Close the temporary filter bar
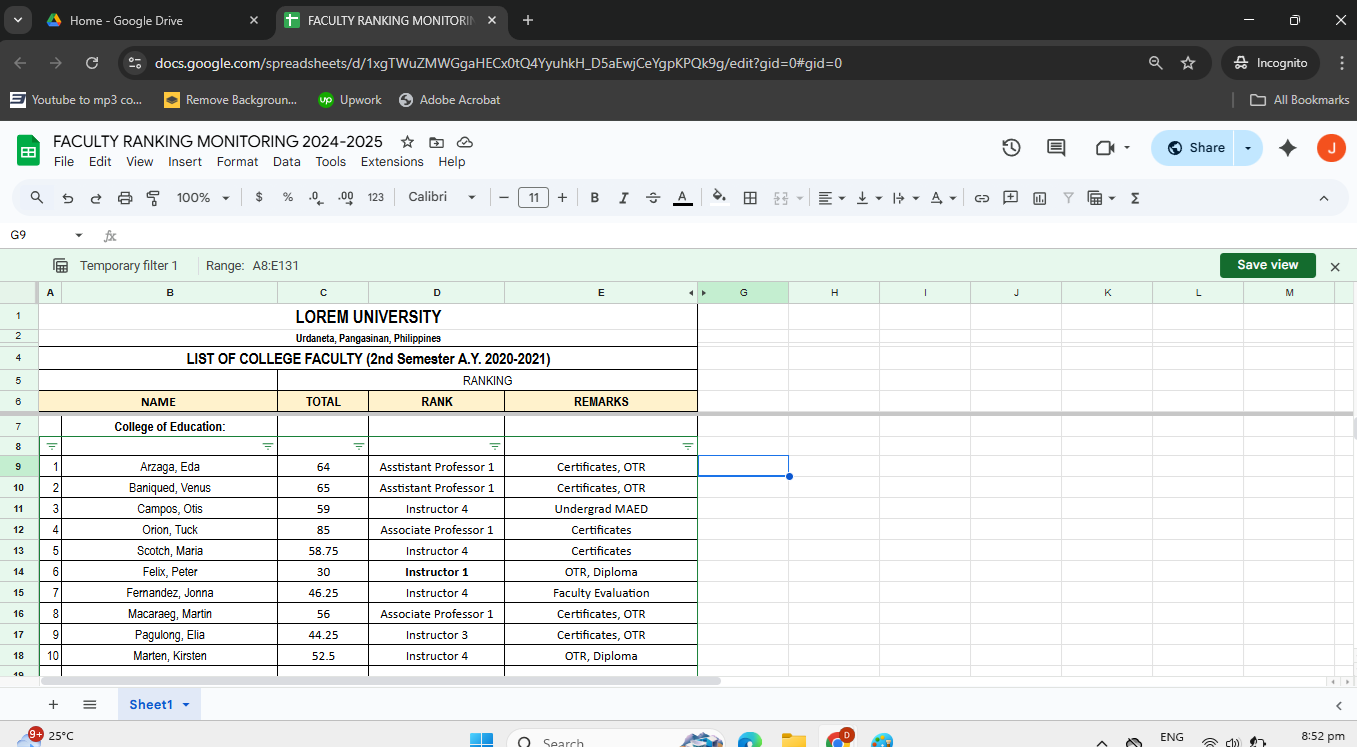This screenshot has height=747, width=1357. [1335, 266]
